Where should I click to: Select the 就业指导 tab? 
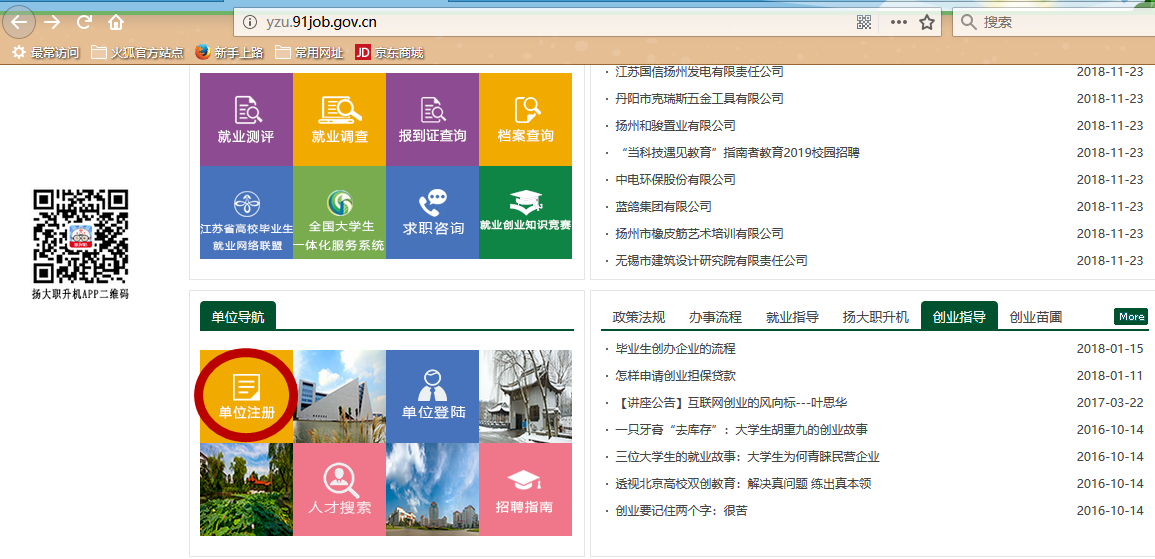point(792,317)
